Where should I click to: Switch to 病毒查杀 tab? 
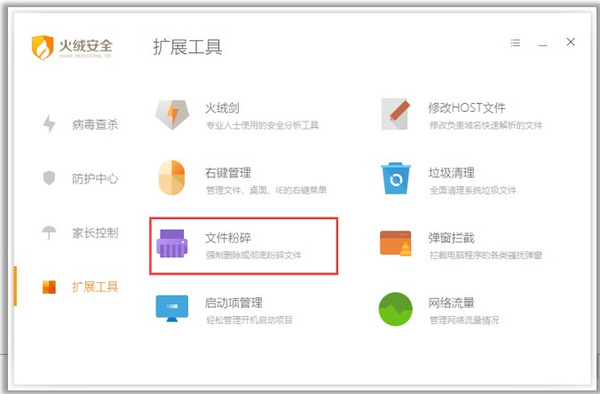pos(95,124)
